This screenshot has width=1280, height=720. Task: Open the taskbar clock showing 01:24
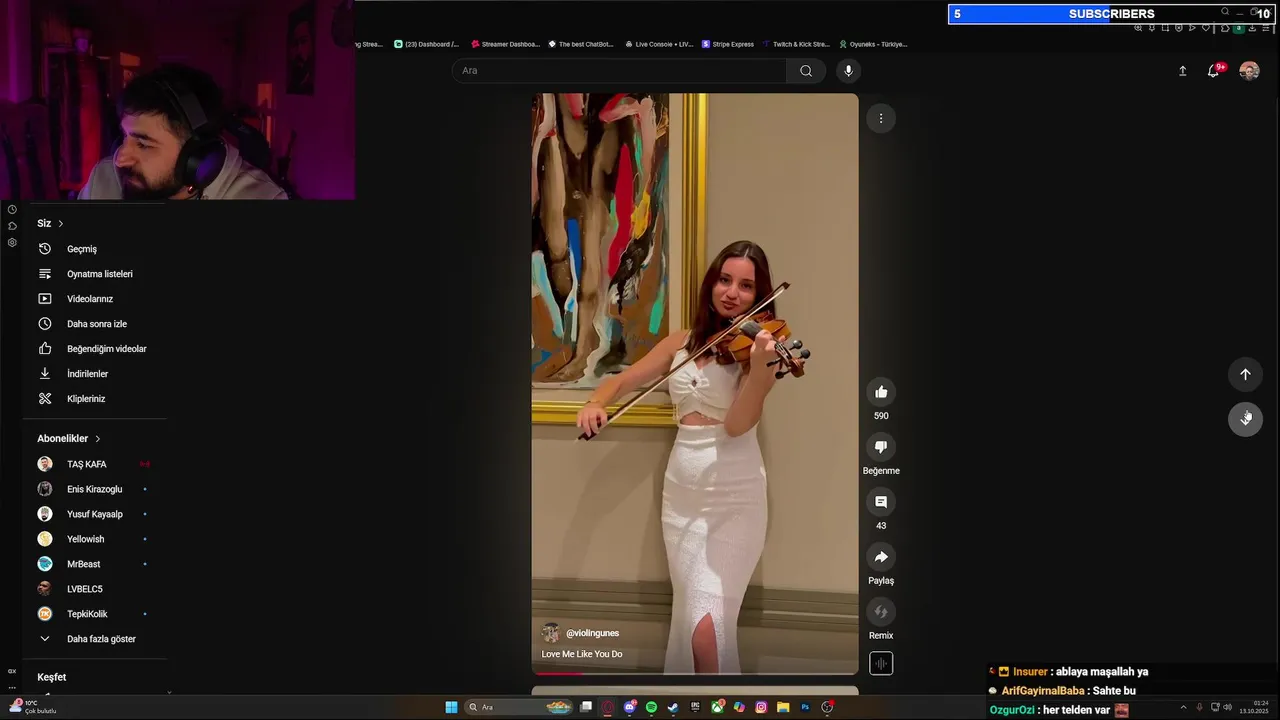click(x=1254, y=707)
